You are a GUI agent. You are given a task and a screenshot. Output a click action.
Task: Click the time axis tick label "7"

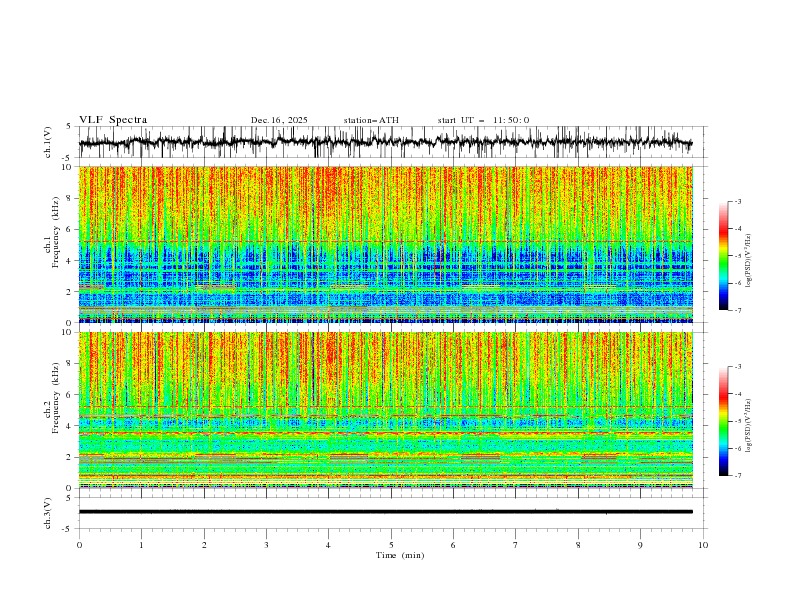pos(516,545)
